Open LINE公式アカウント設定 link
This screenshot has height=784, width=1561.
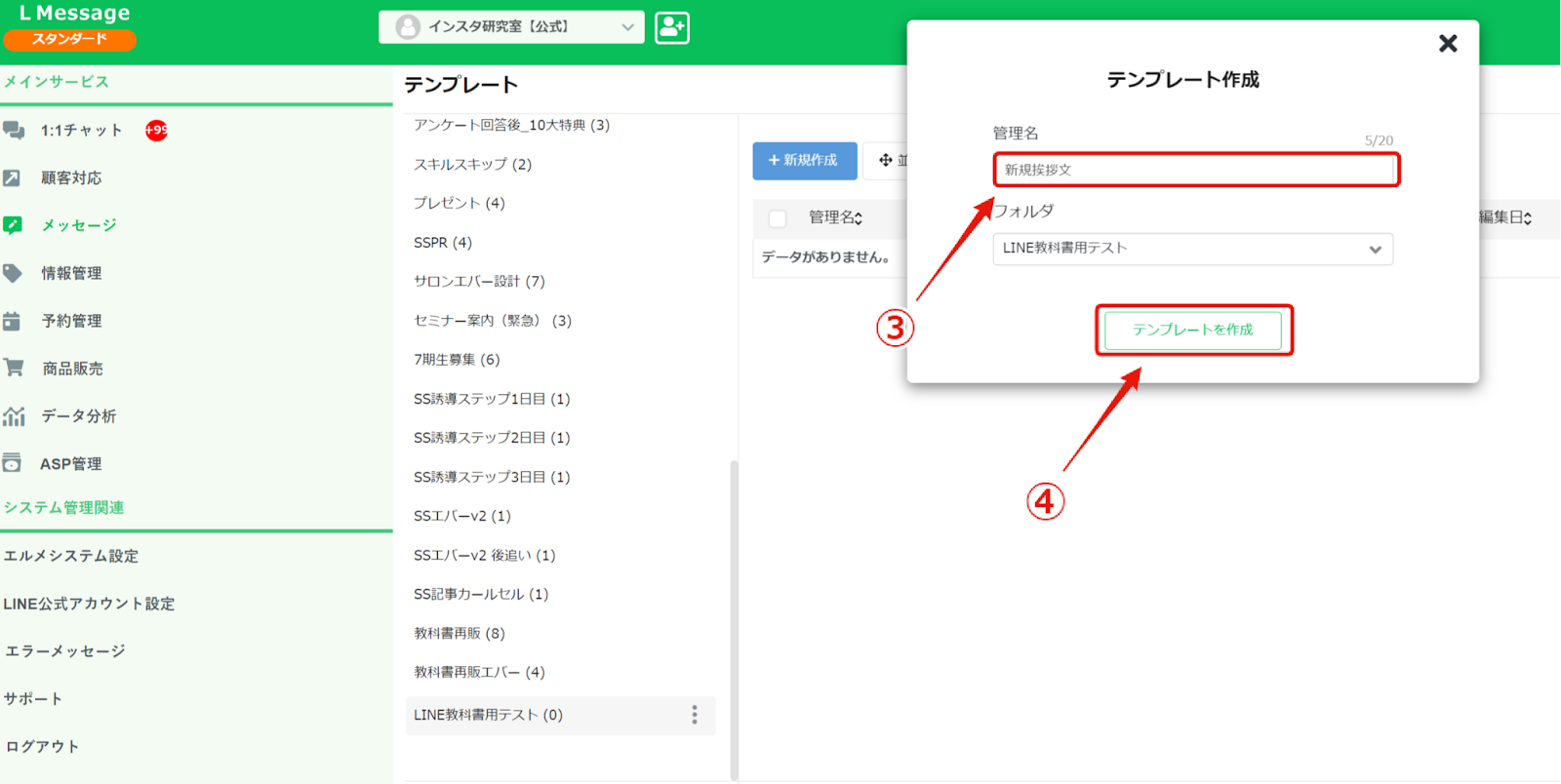tap(89, 604)
